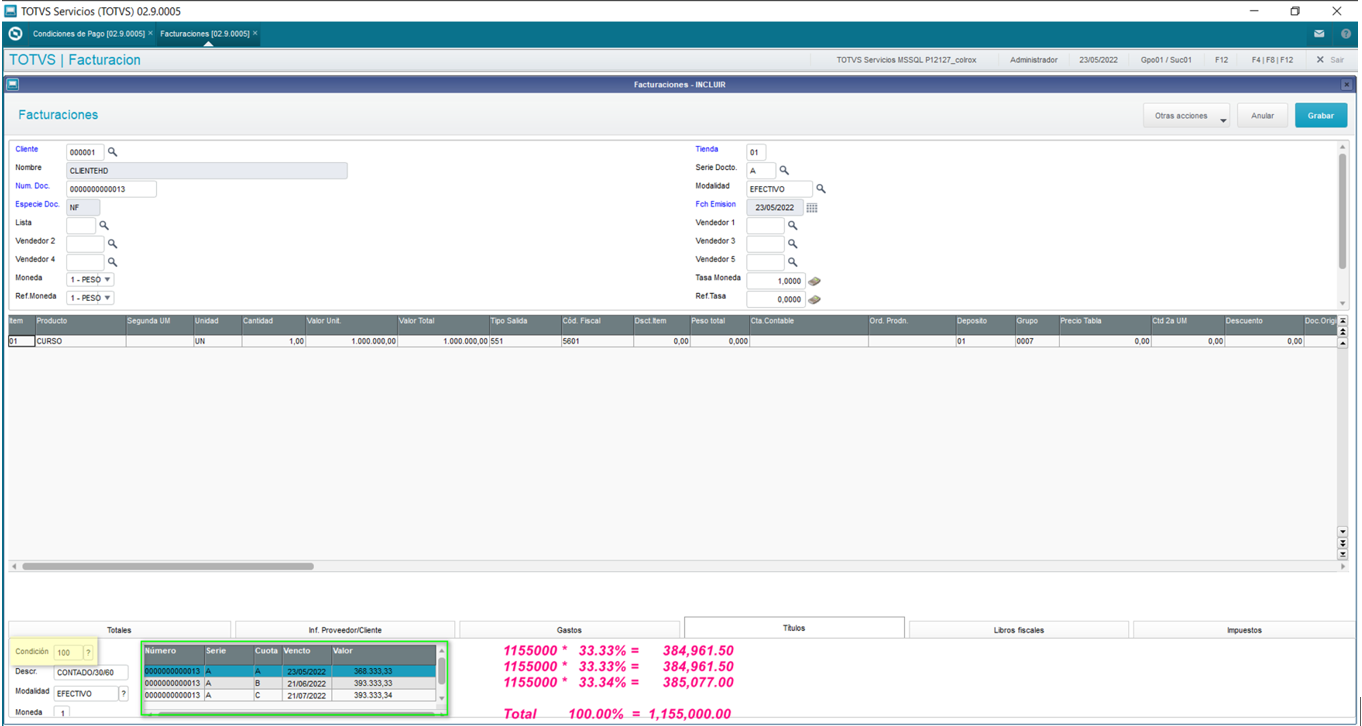This screenshot has height=726, width=1362.
Task: Click the Anular button
Action: tap(1263, 116)
